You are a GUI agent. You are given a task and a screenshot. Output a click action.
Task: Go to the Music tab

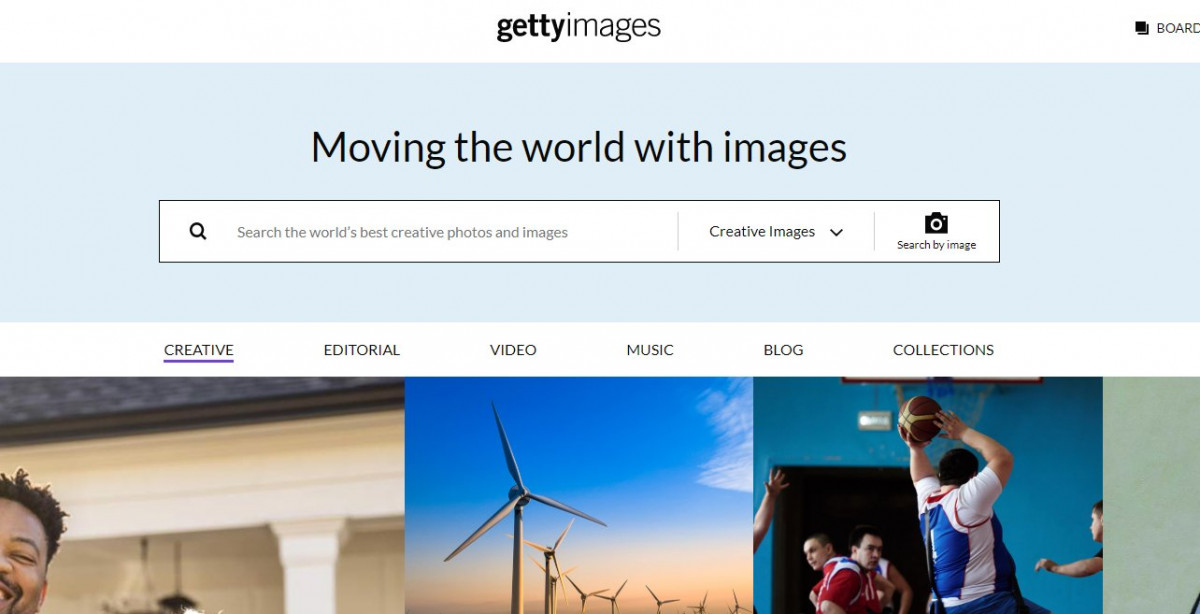[x=650, y=350]
